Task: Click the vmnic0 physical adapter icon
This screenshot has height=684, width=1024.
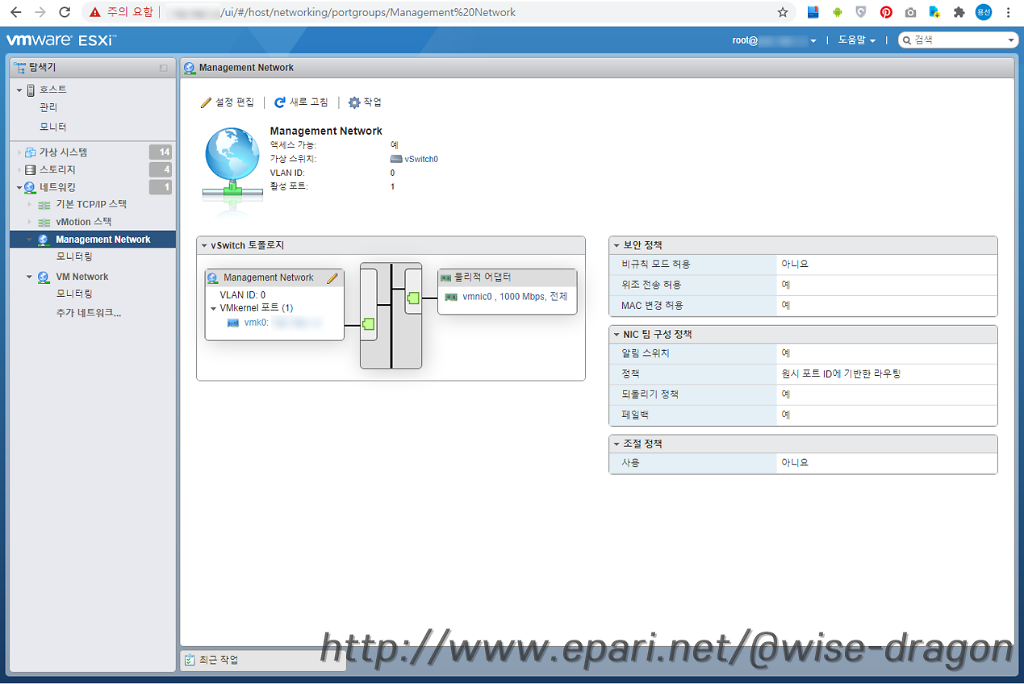Action: pos(451,297)
